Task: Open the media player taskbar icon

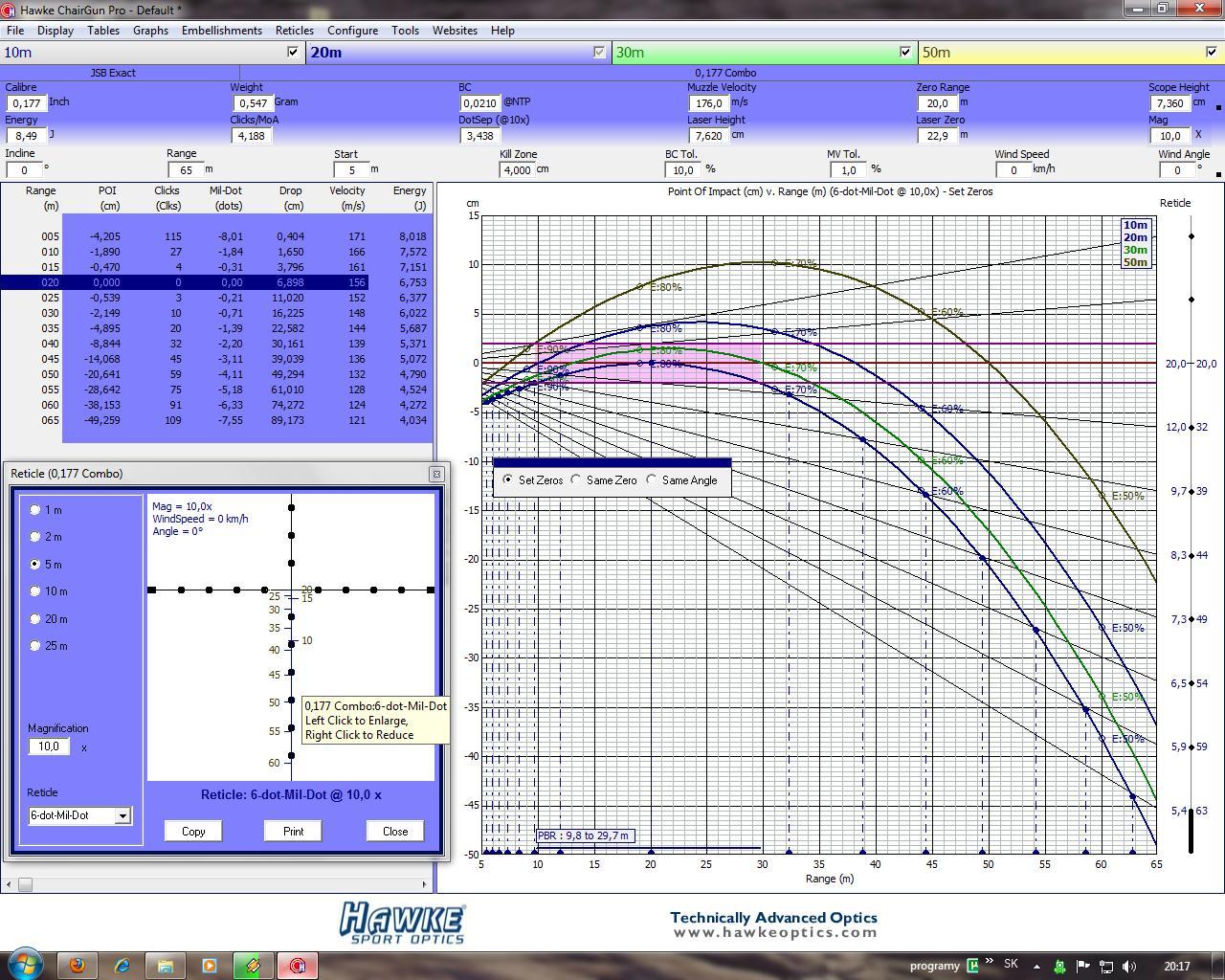Action: pos(210,966)
